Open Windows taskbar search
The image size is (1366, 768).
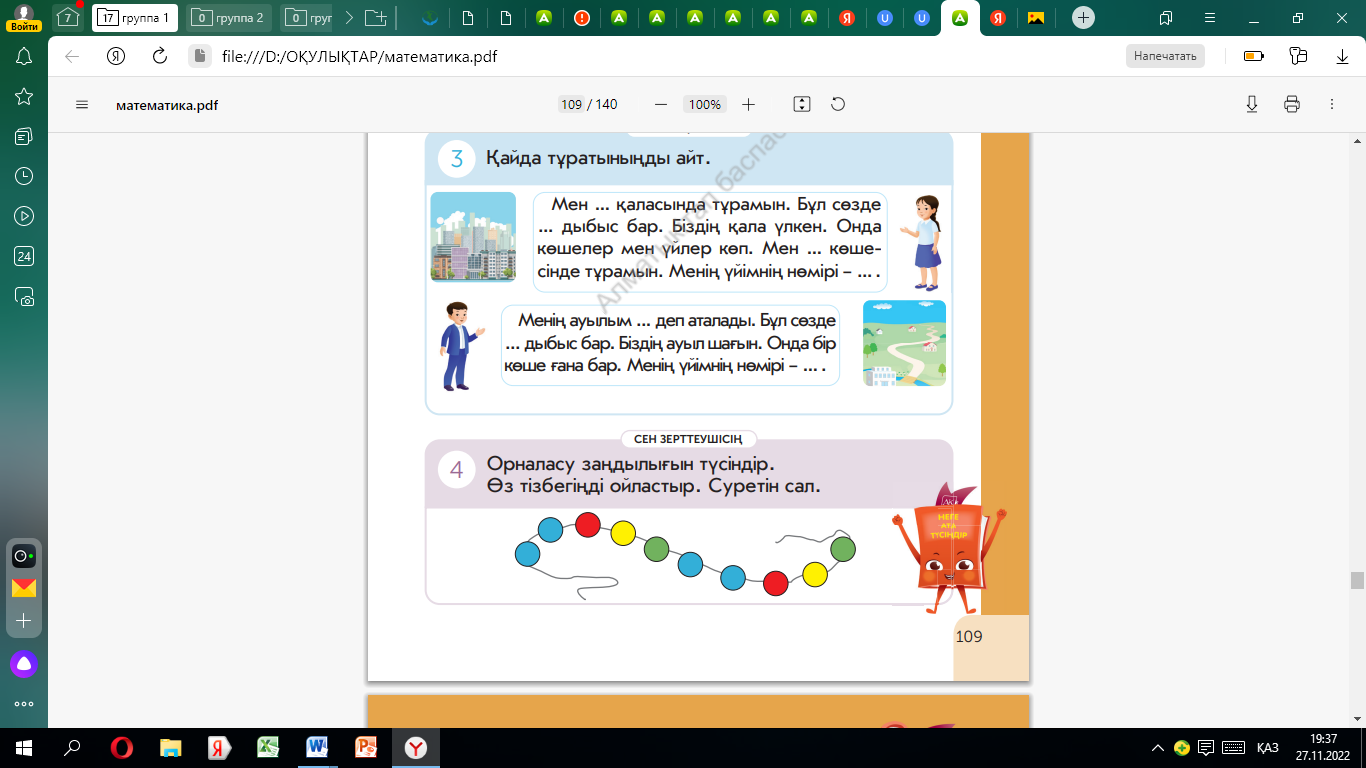72,748
